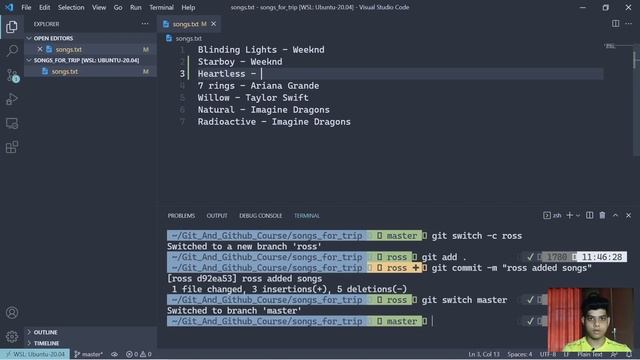The image size is (640, 360).
Task: Open the File menu
Action: pyautogui.click(x=26, y=7)
